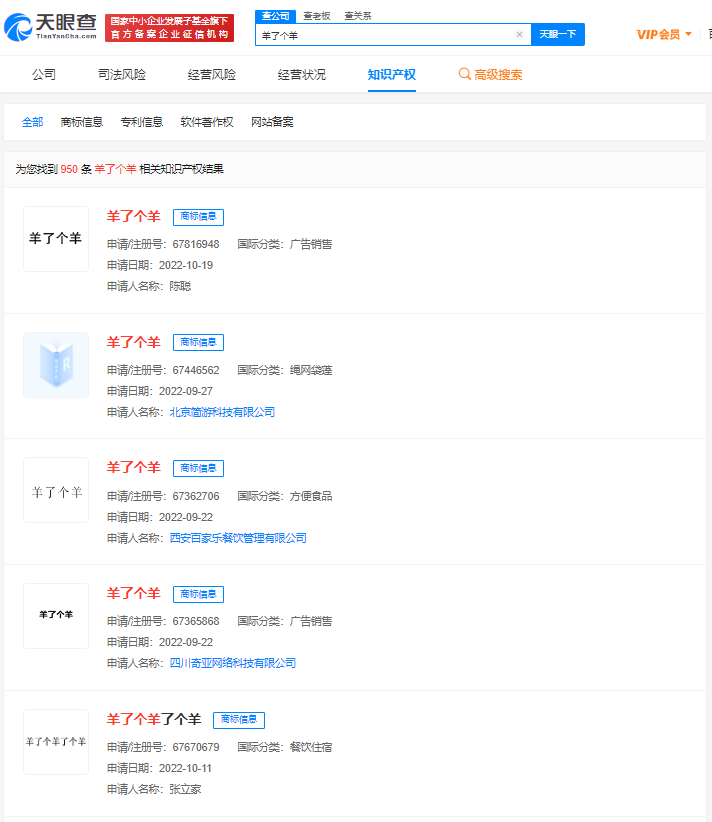Open 羊了个羊 title of result applied 2022-09-27
This screenshot has width=712, height=822.
[x=134, y=342]
